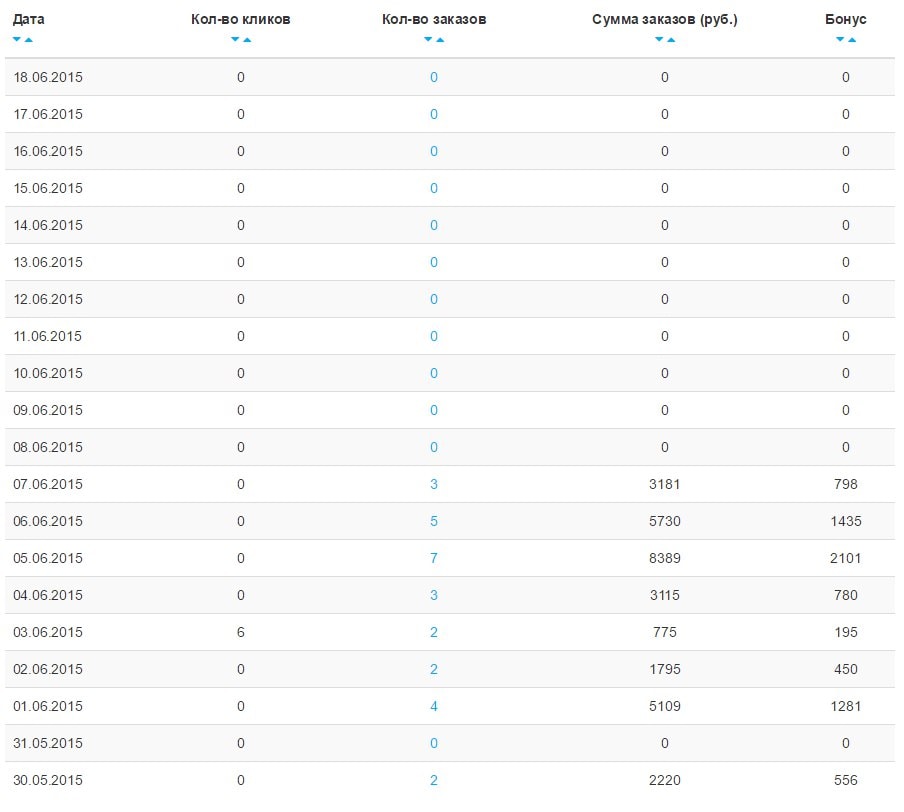This screenshot has width=904, height=812.
Task: Open orders link 3 for 04.06.2015
Action: (434, 595)
